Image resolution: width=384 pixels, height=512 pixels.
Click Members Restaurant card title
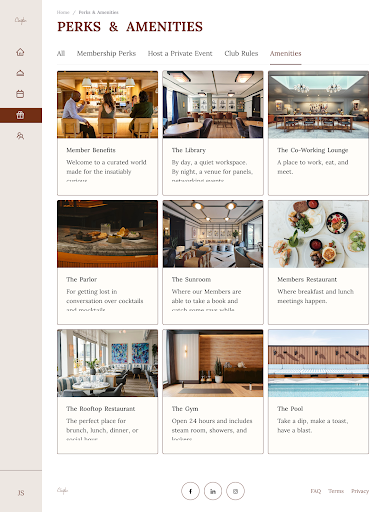[x=307, y=279]
